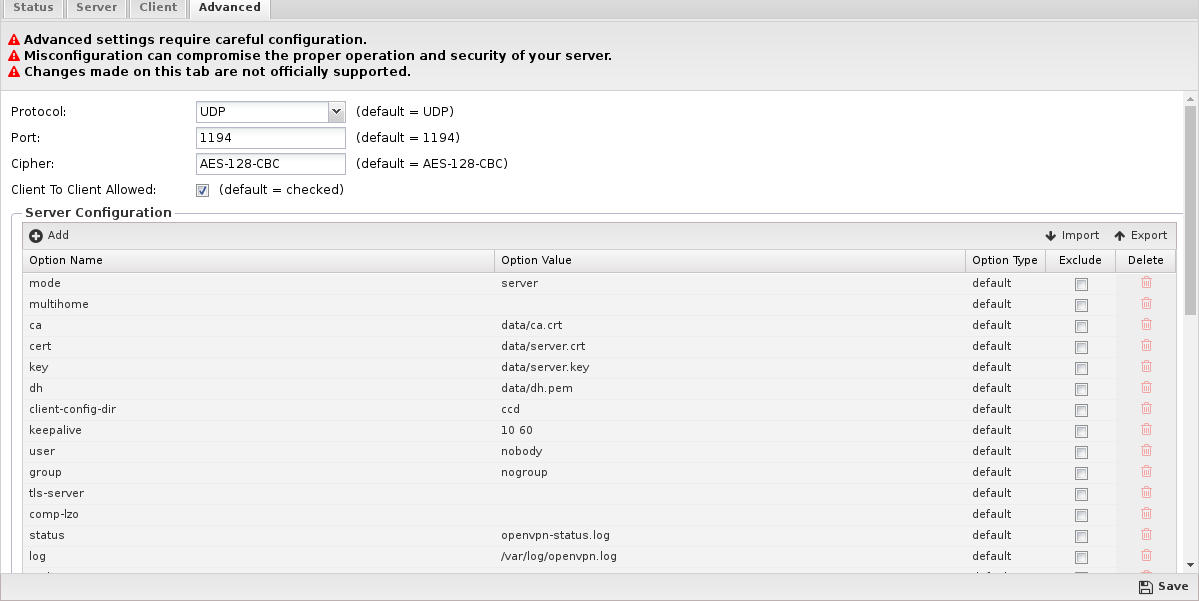Delete the mode option via trash icon

tap(1146, 283)
